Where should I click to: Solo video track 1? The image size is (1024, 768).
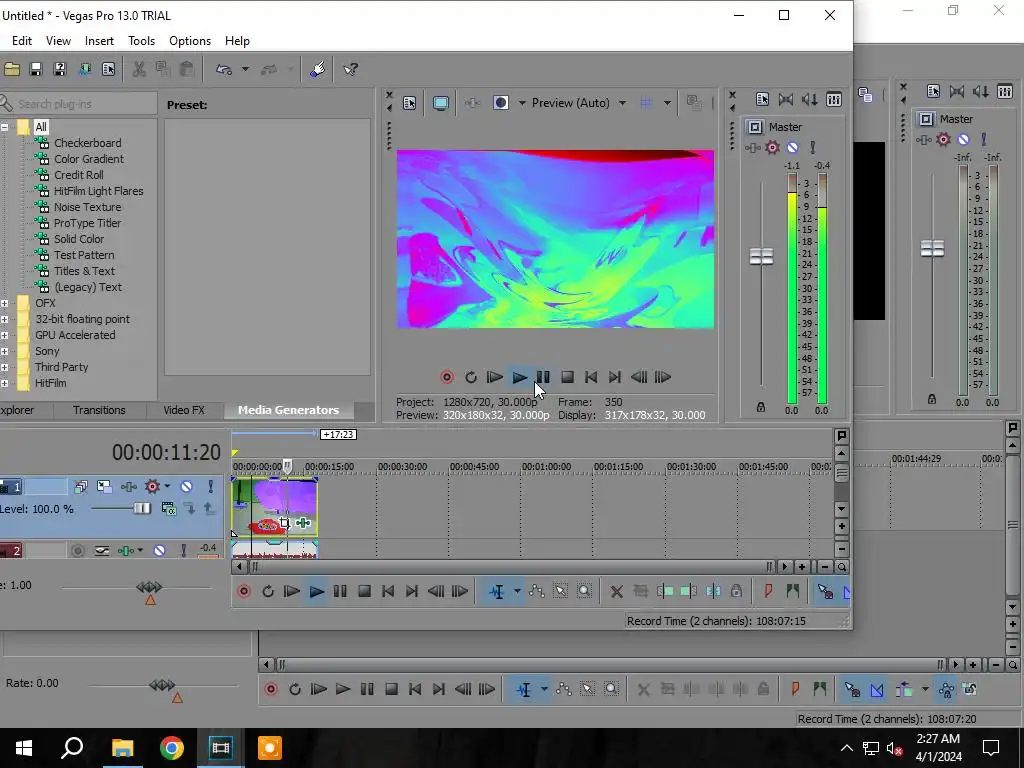click(x=210, y=487)
